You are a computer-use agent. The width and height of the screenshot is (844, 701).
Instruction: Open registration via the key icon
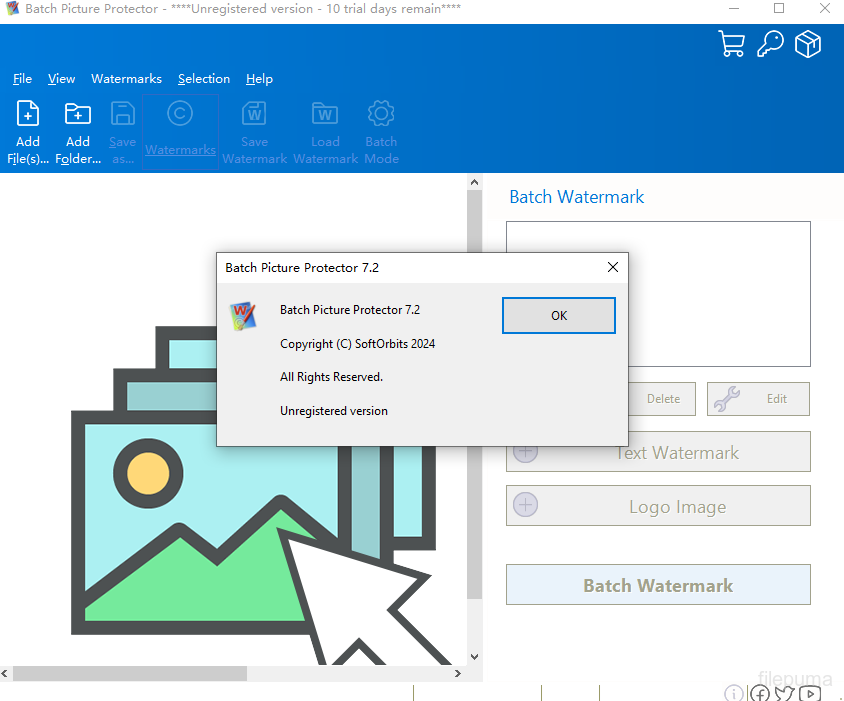point(769,44)
